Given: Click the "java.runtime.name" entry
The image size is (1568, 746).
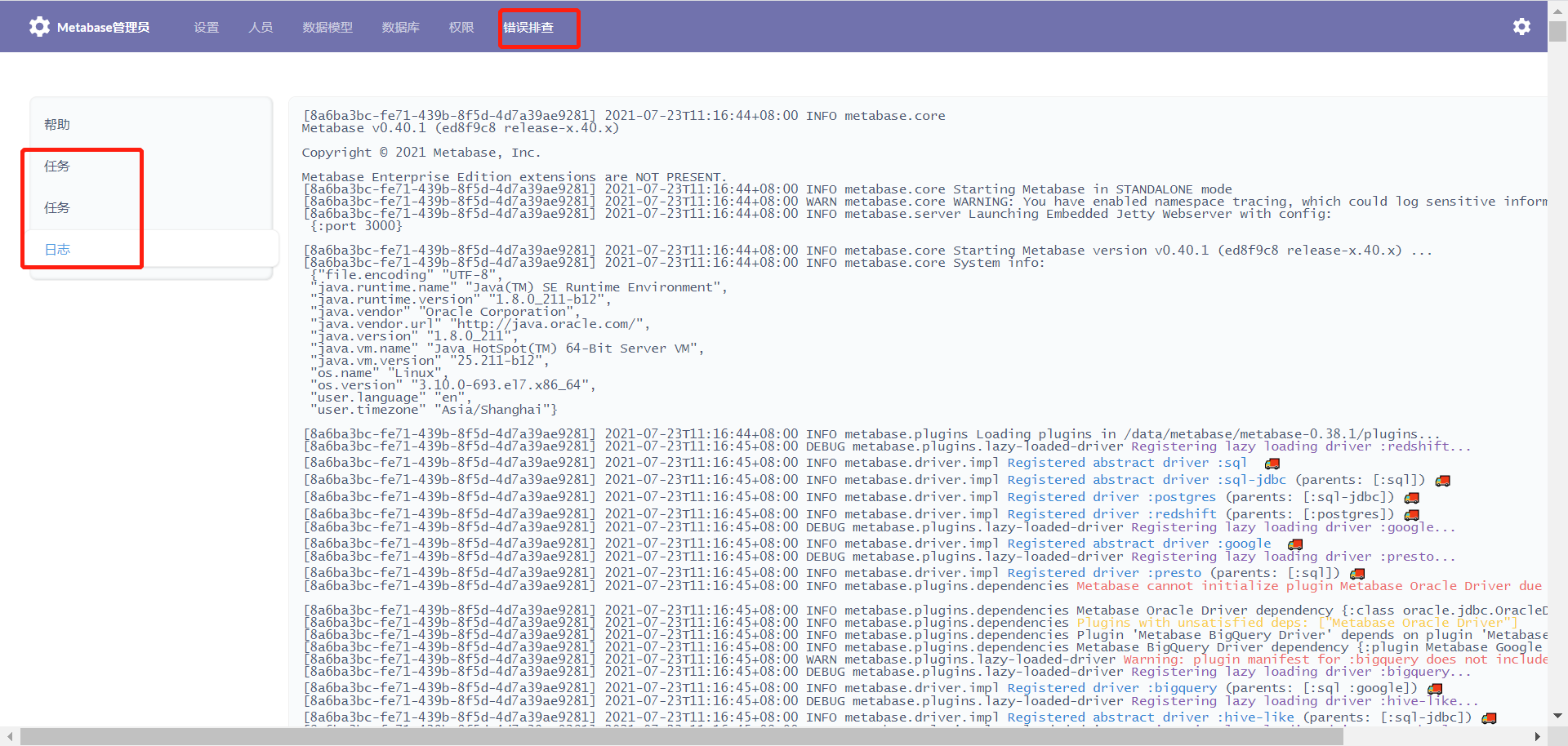Looking at the screenshot, I should point(519,287).
